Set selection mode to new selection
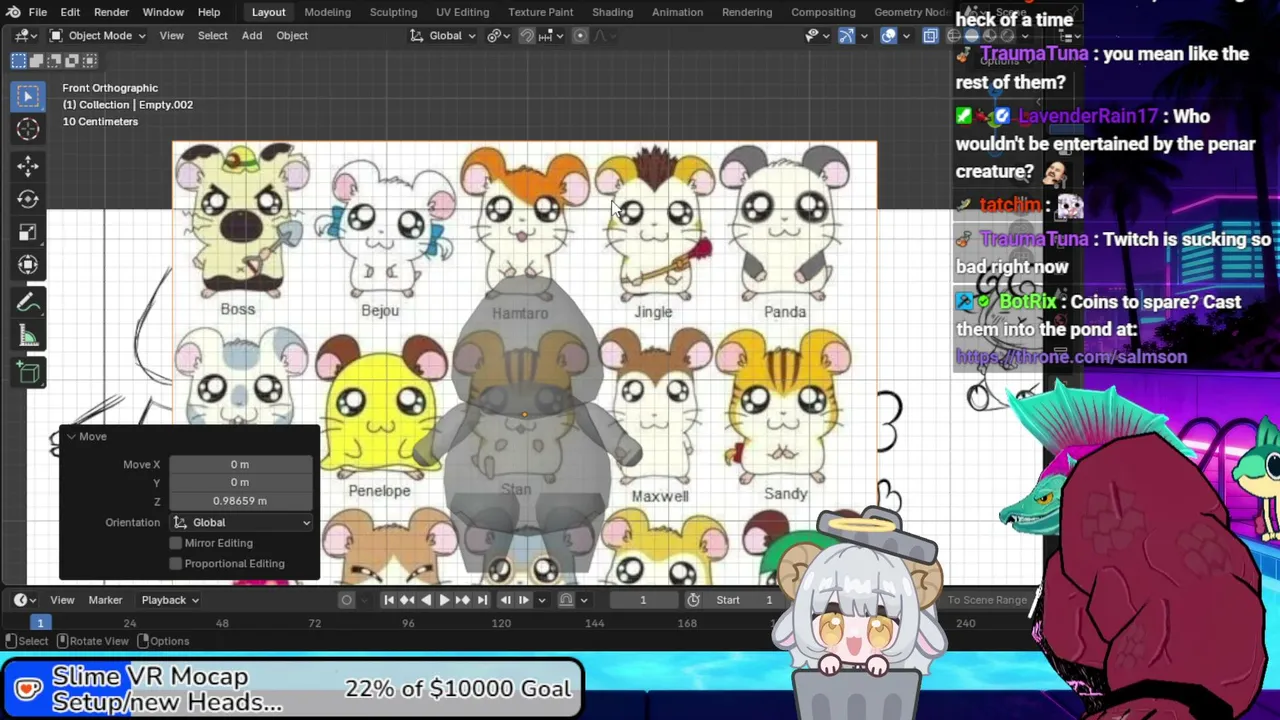The width and height of the screenshot is (1280, 720). coord(18,61)
